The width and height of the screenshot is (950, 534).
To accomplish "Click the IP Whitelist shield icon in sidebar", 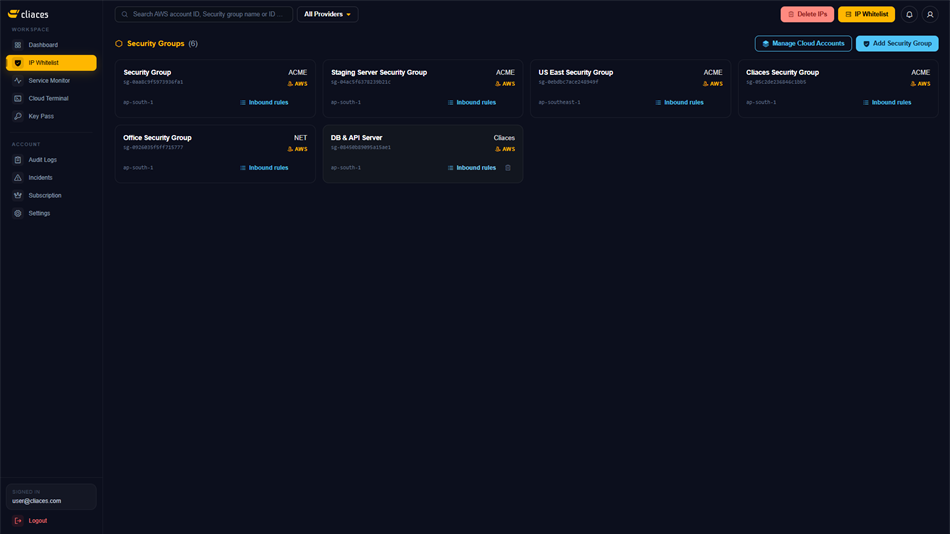I will pos(18,63).
